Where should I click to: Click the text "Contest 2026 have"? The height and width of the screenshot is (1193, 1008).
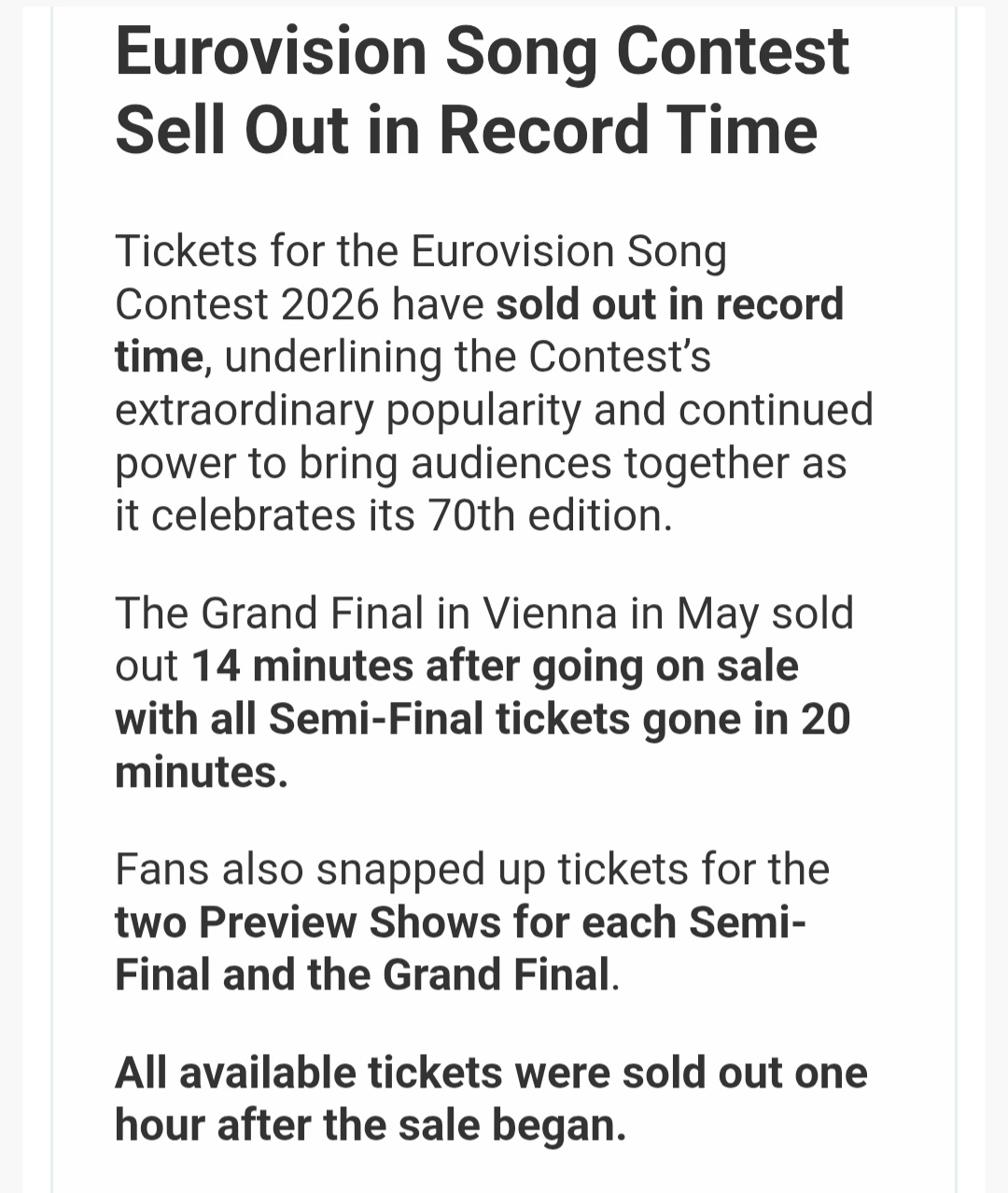coord(300,304)
